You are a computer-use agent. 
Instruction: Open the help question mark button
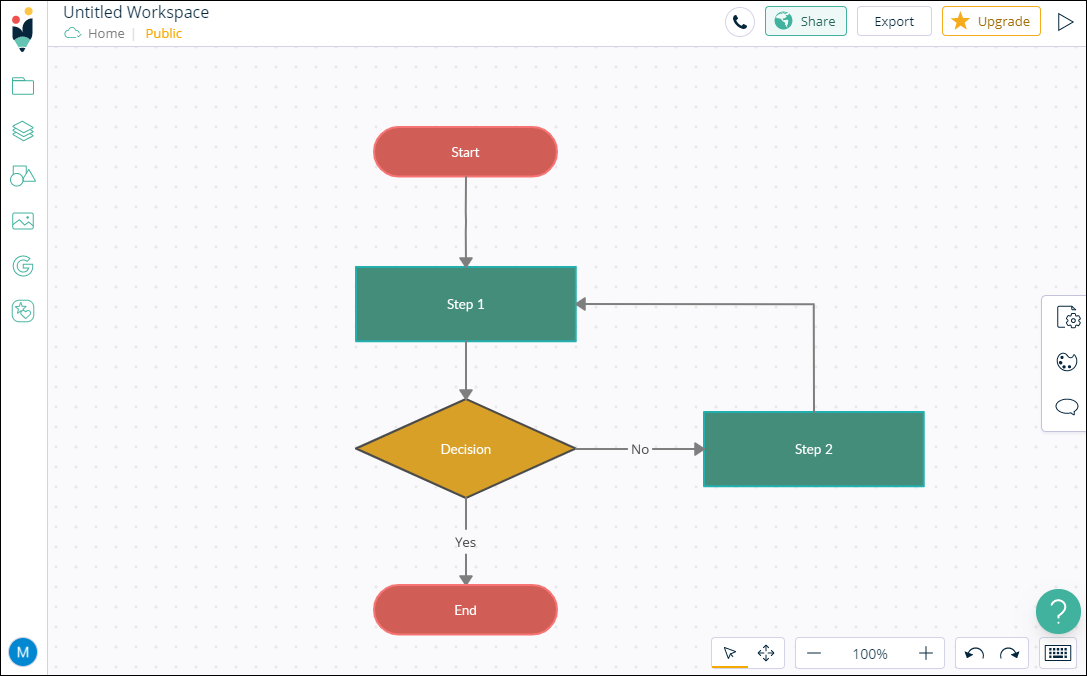[1059, 612]
